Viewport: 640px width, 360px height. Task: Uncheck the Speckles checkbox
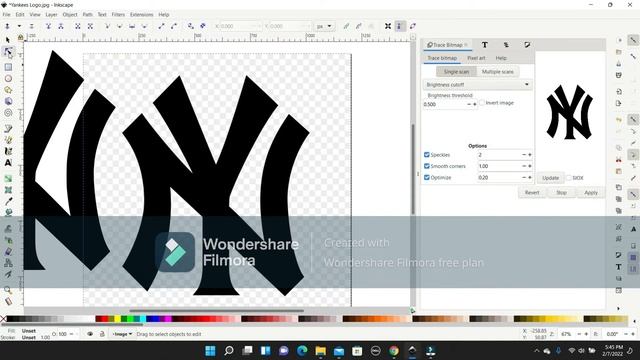[427, 155]
